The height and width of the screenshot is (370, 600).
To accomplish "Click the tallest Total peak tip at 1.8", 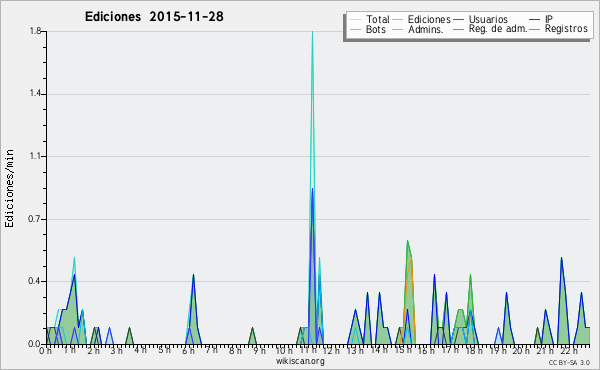I will tap(313, 32).
